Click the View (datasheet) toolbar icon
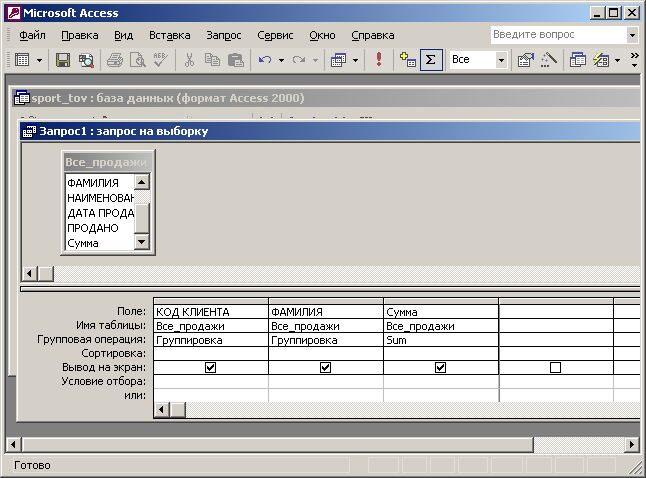Image resolution: width=646 pixels, height=478 pixels. pos(22,60)
